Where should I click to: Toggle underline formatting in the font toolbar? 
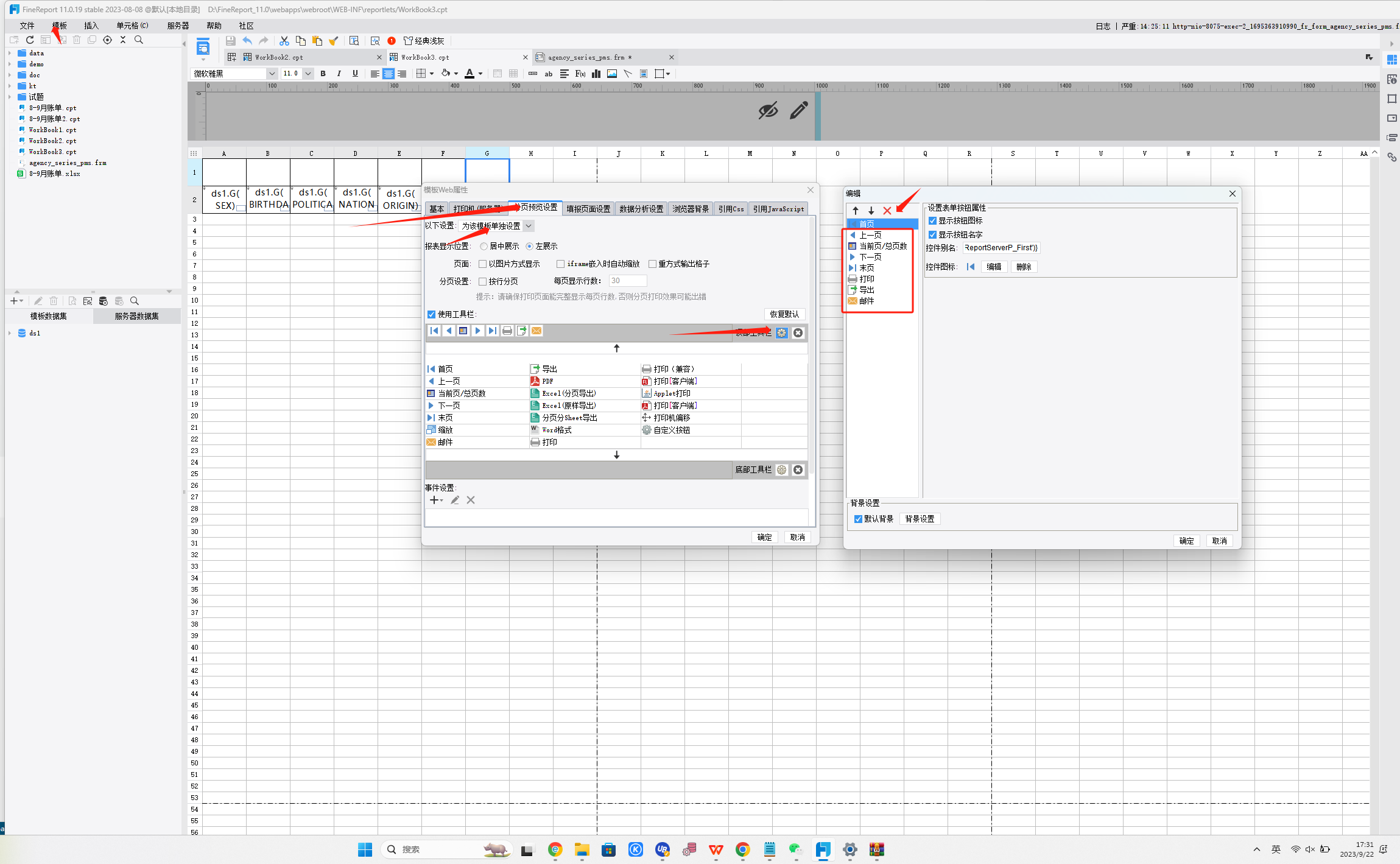[x=355, y=74]
